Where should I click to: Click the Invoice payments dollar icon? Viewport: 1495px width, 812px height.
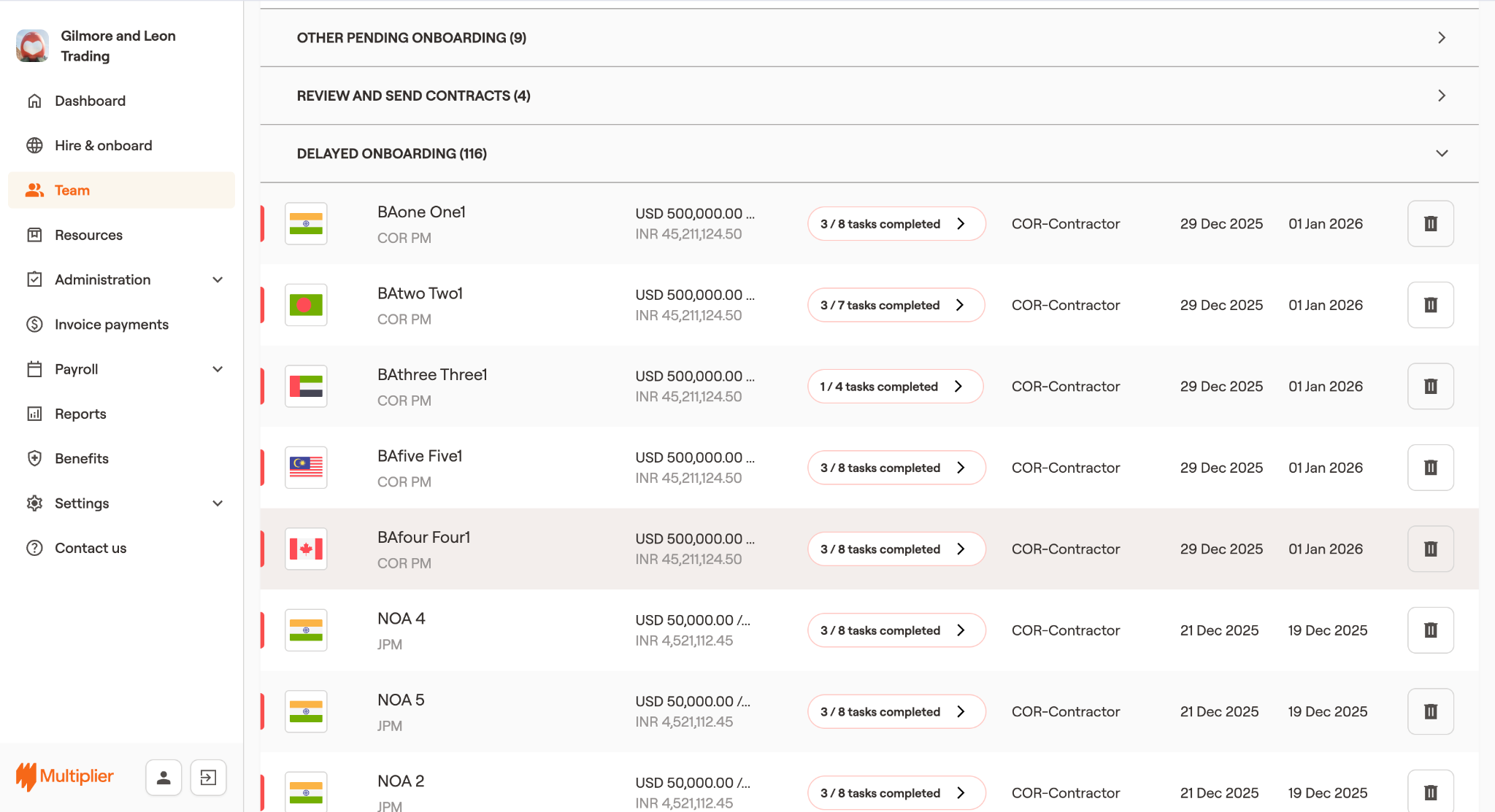34,325
